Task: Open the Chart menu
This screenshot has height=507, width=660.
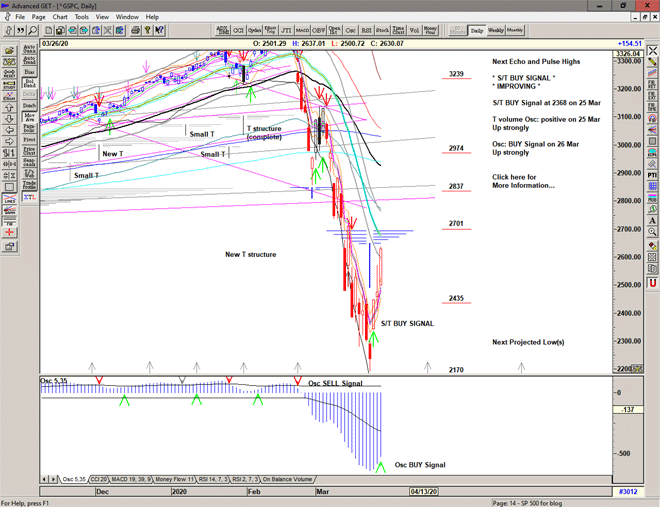Action: pos(60,17)
